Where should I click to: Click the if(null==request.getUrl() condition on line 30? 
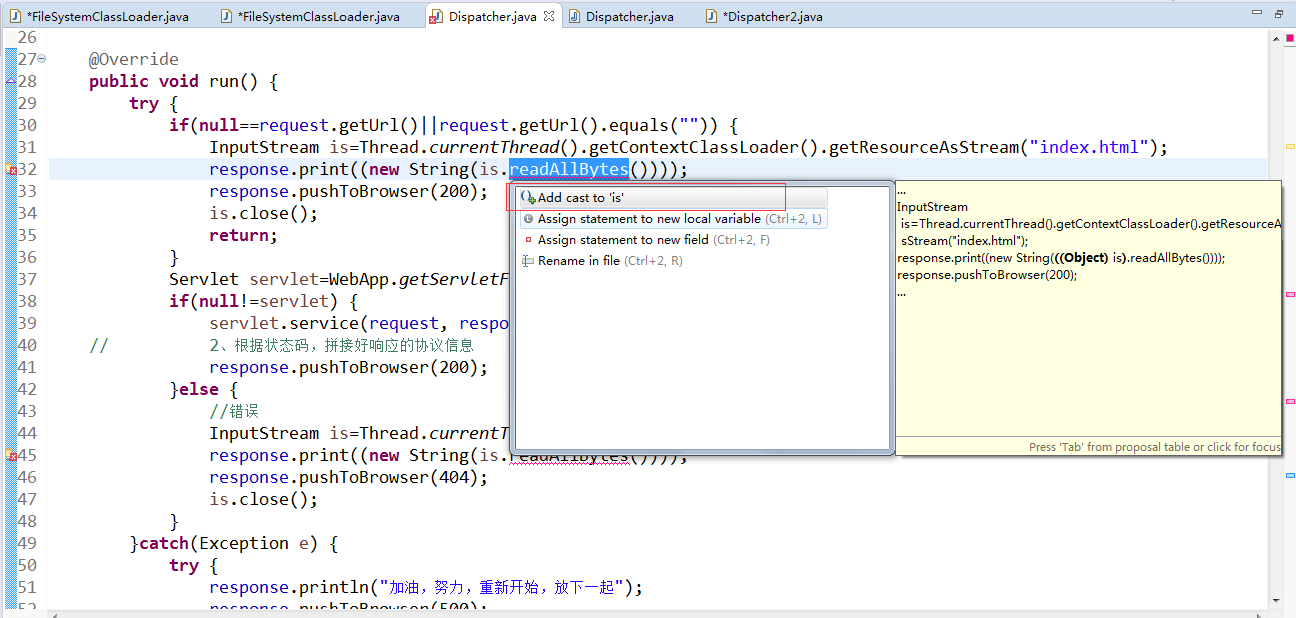(454, 126)
